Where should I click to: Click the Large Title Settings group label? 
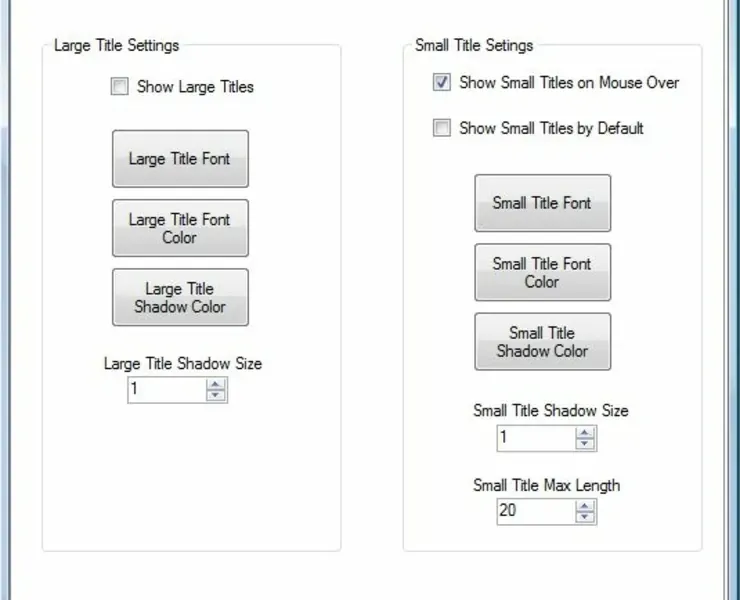[116, 45]
